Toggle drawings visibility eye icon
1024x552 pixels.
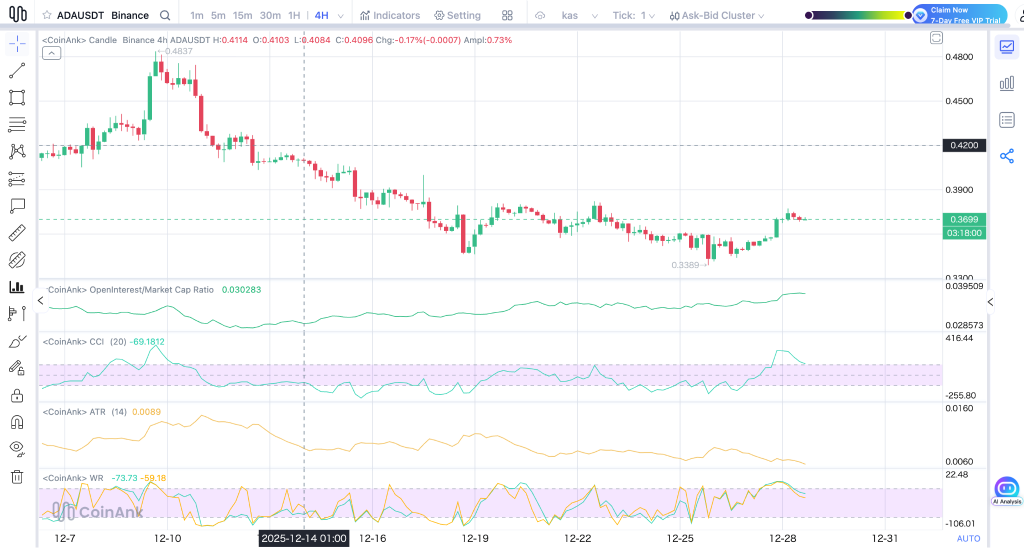(x=17, y=449)
